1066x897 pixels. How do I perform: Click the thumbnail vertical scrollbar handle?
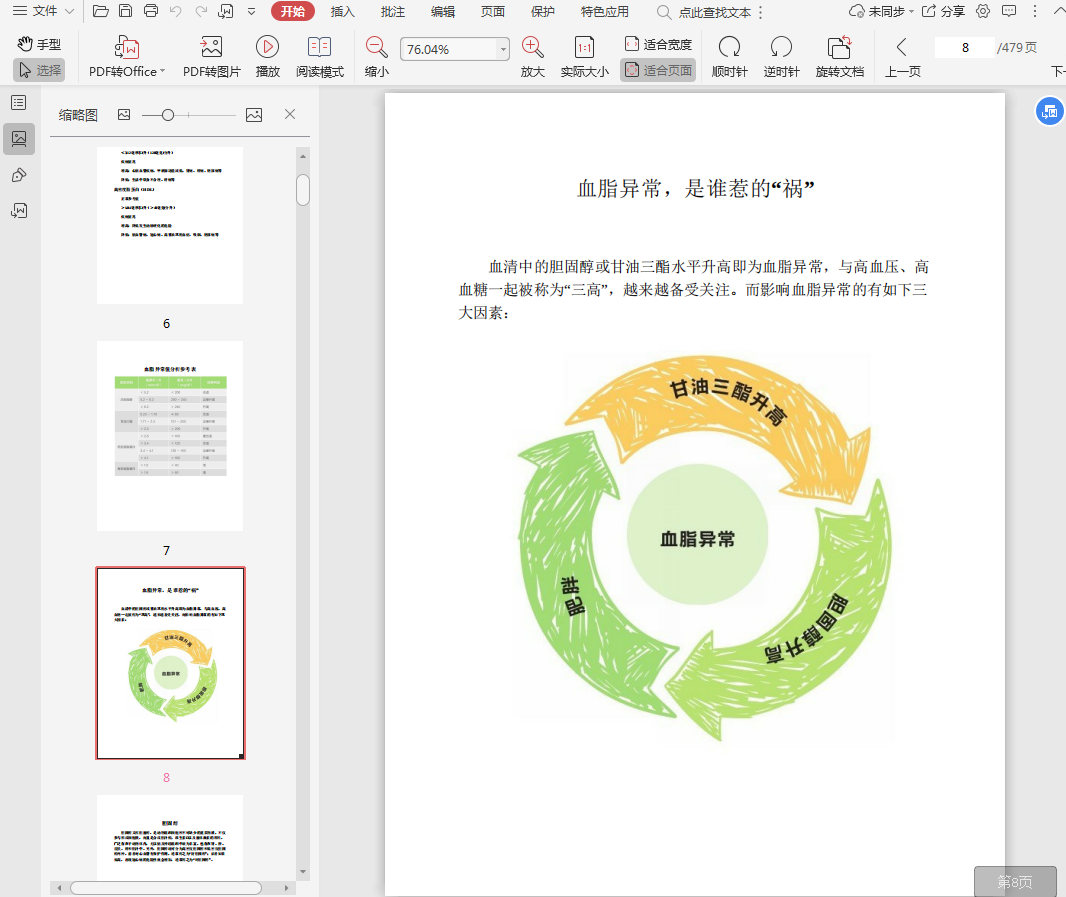point(303,190)
